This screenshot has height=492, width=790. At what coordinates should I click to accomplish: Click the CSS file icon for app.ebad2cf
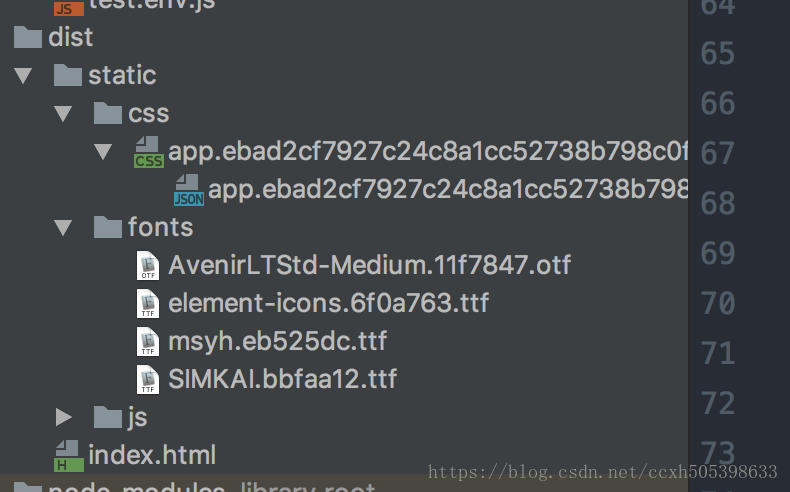tap(148, 152)
